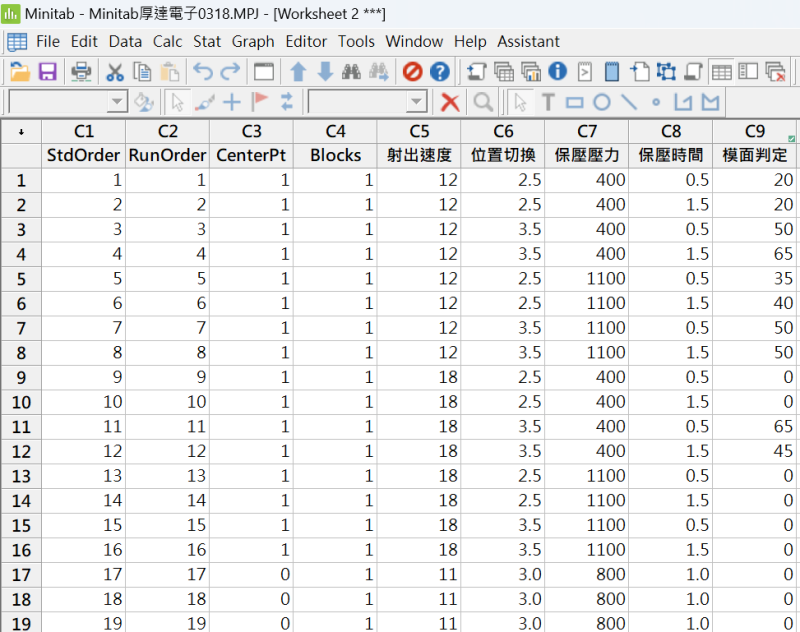Image resolution: width=800 pixels, height=632 pixels.
Task: Open Project Manager info icon
Action: pyautogui.click(x=558, y=72)
